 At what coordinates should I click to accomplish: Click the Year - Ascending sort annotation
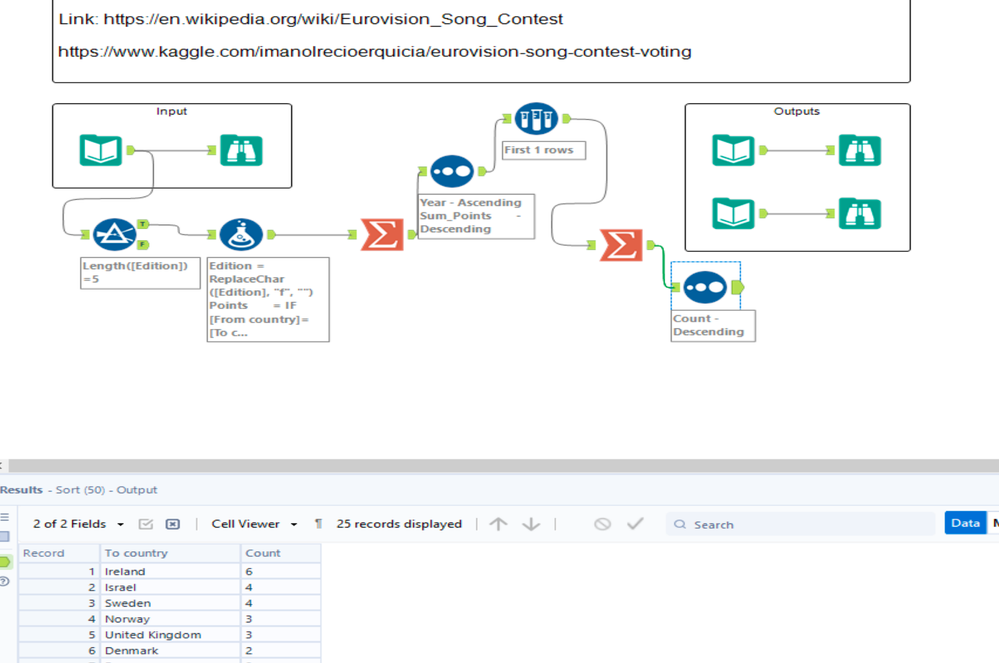point(476,216)
